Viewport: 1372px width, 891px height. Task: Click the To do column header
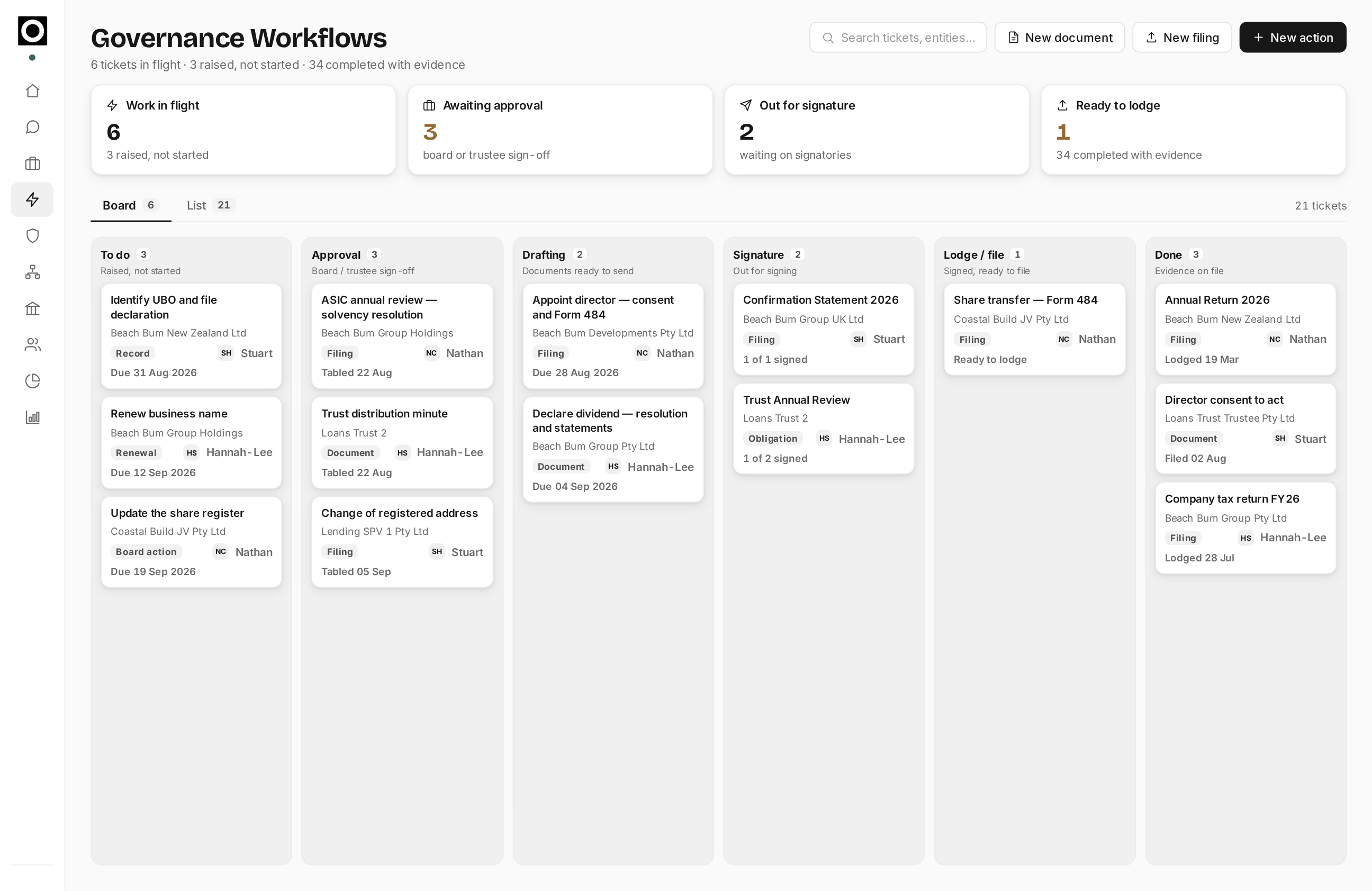(x=115, y=254)
